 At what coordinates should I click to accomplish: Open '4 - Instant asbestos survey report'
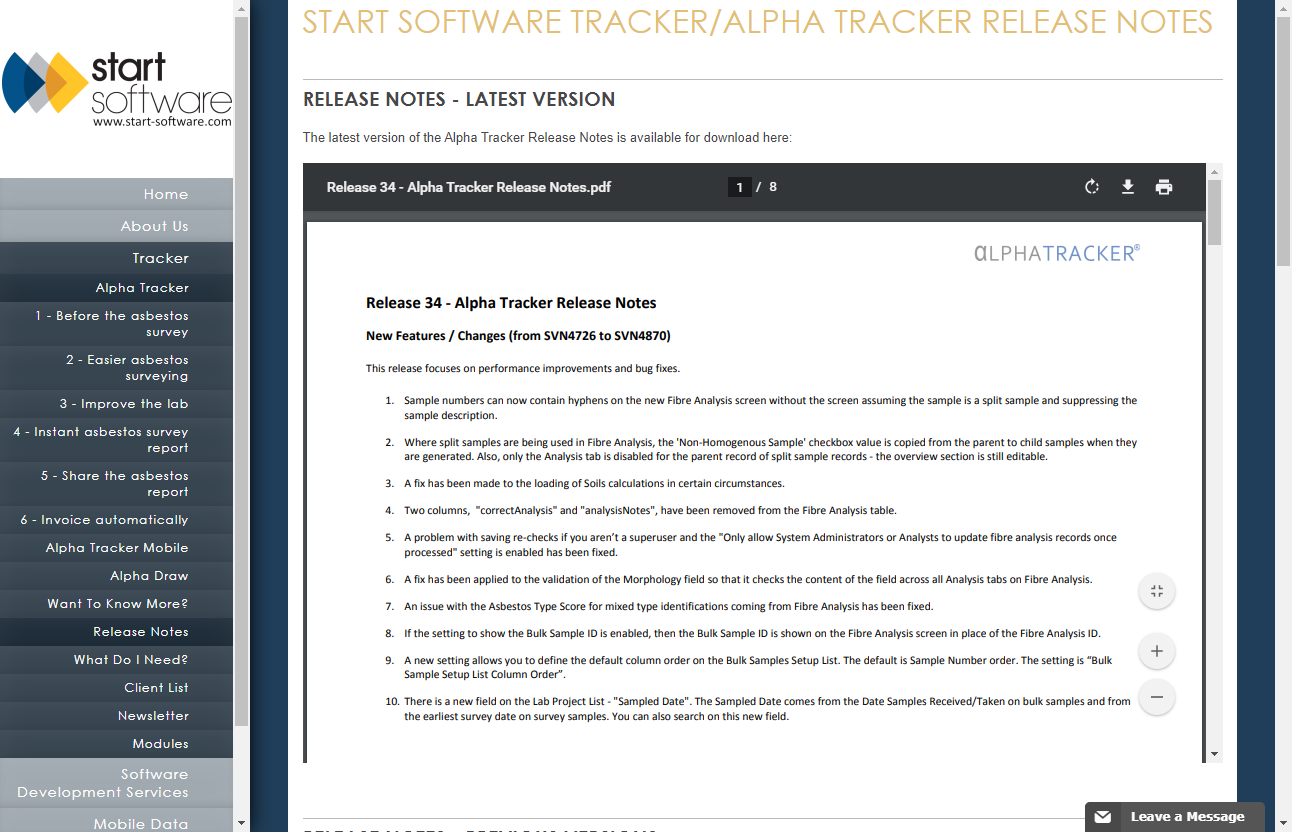coord(116,440)
